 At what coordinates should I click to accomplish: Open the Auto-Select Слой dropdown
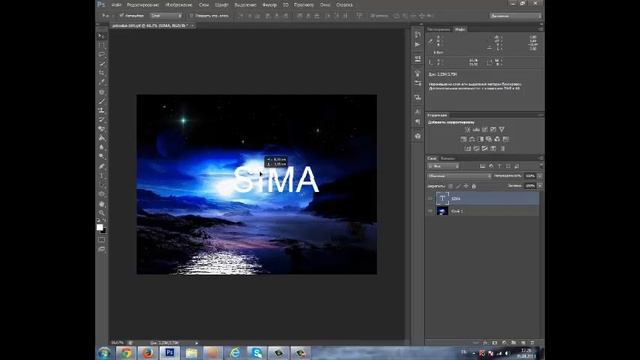[x=166, y=16]
